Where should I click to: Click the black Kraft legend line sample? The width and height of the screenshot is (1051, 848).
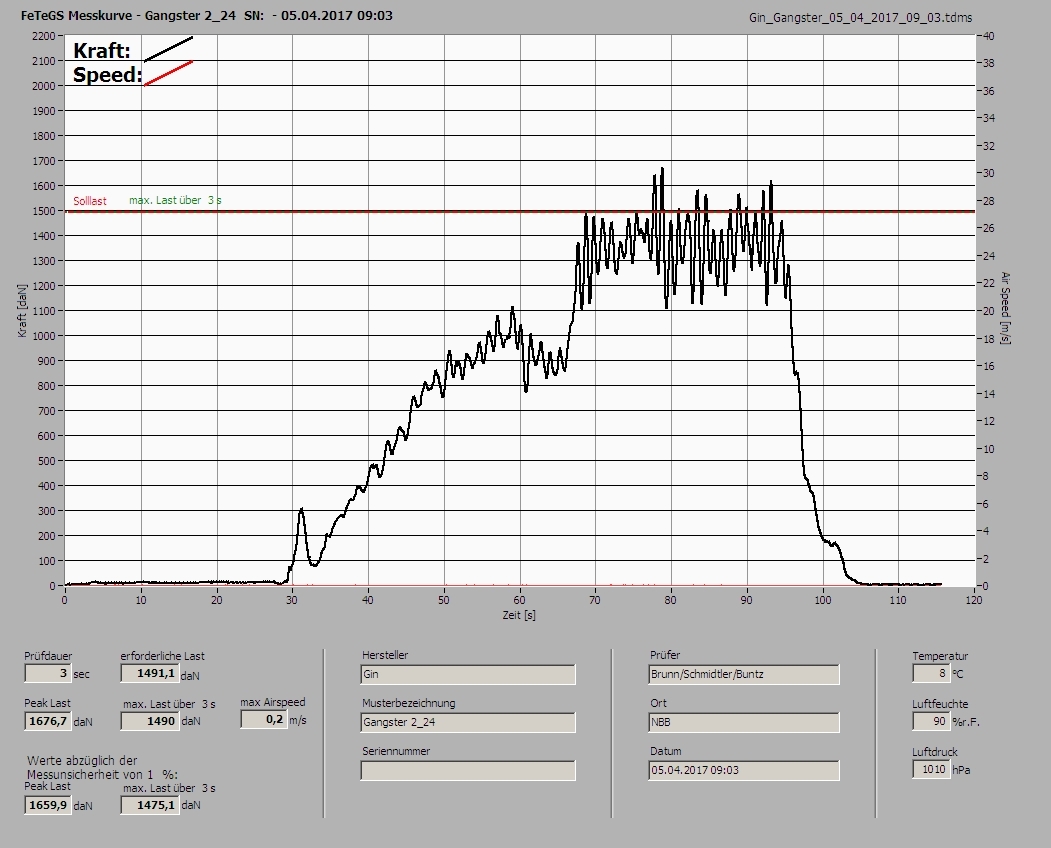(x=168, y=49)
